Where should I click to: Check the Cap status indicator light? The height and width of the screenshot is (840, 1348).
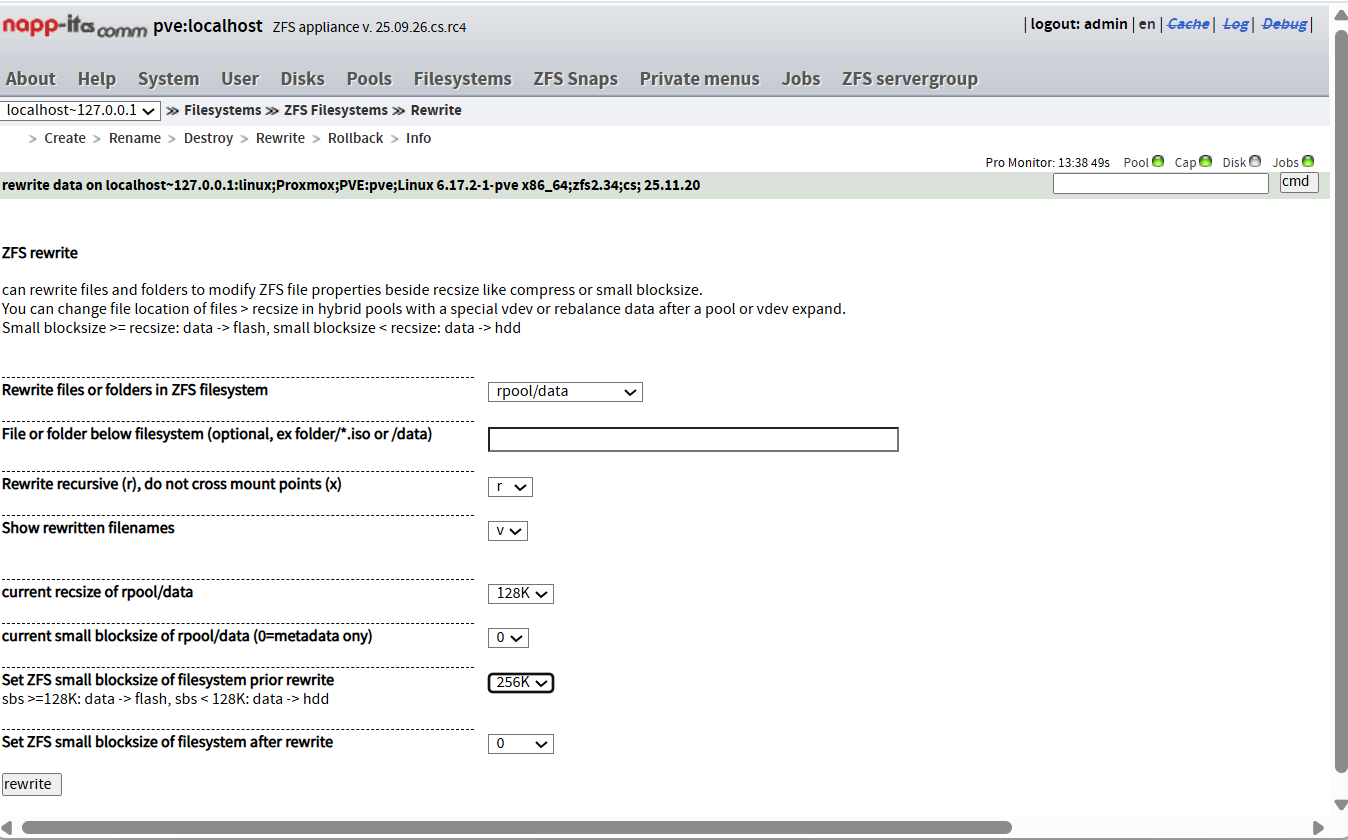pos(1206,161)
